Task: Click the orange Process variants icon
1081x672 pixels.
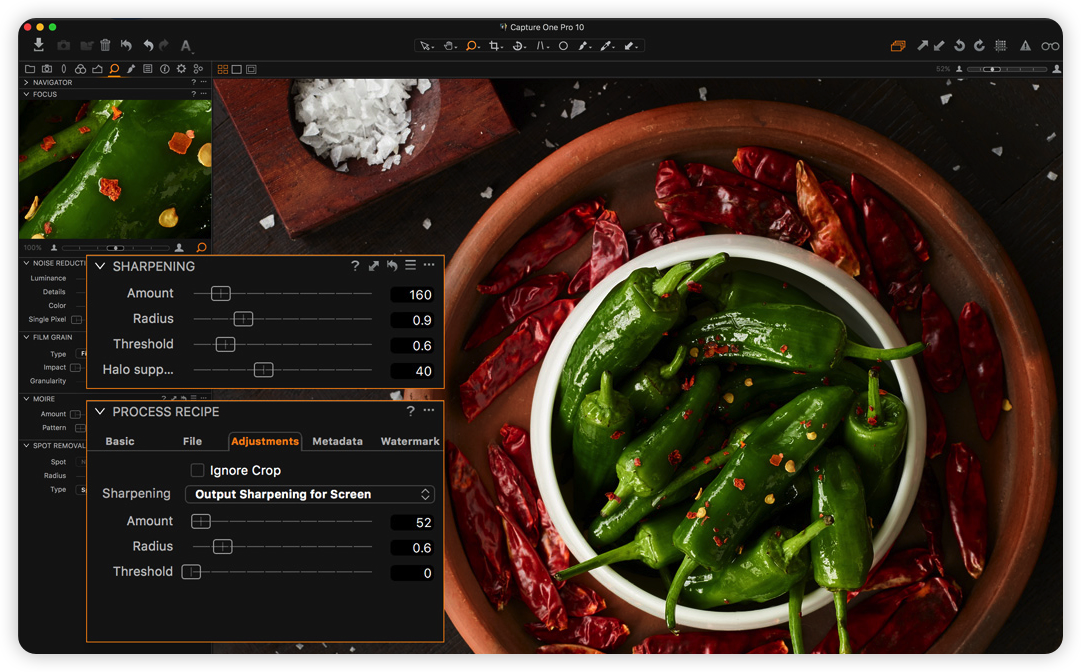Action: 898,46
